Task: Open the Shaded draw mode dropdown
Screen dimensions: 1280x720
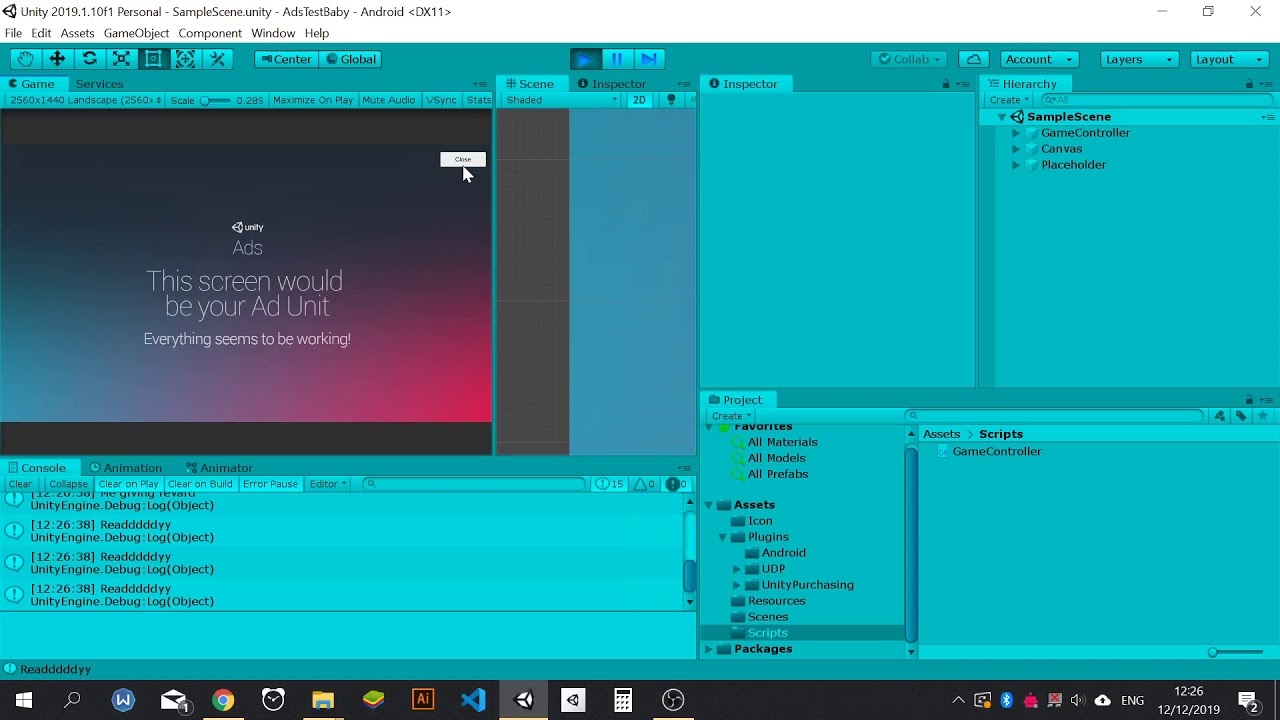Action: coord(561,100)
